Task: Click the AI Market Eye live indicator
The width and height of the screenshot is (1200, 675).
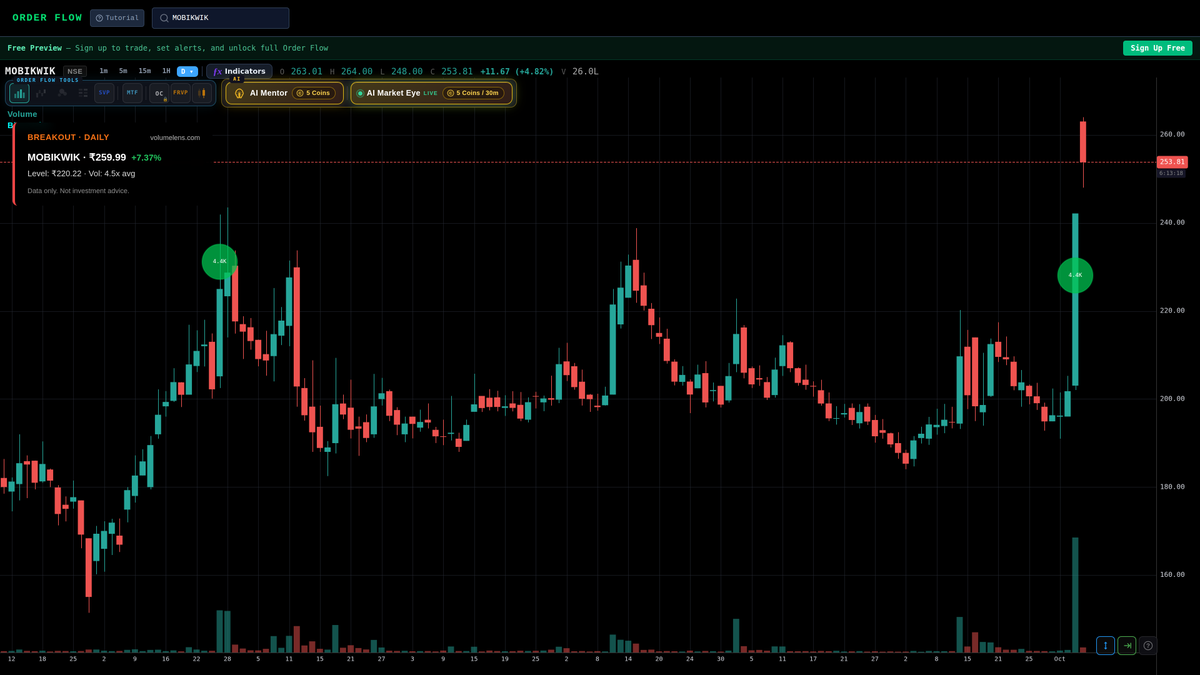Action: [360, 93]
